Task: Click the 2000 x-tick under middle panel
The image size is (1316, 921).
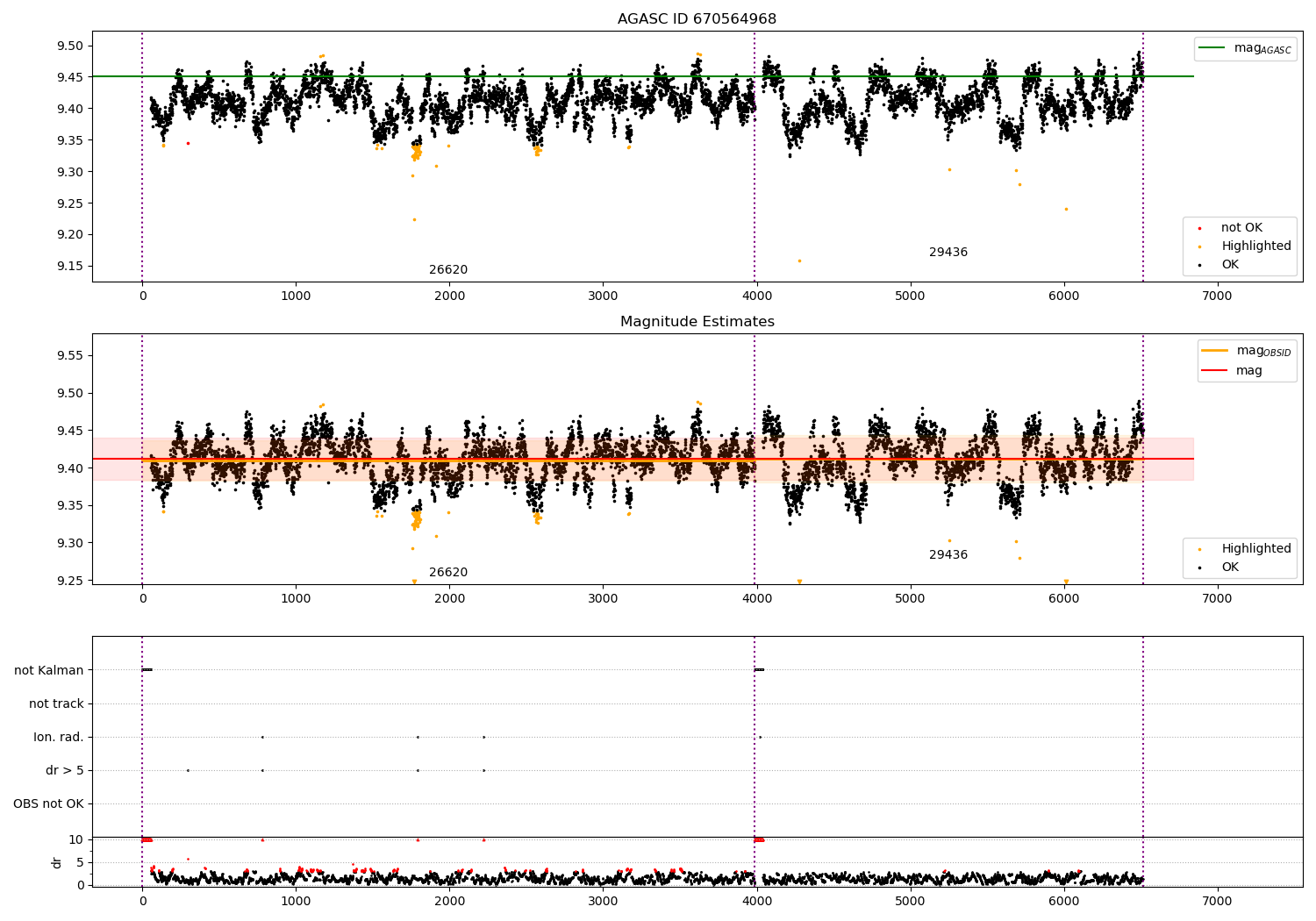Action: point(449,599)
